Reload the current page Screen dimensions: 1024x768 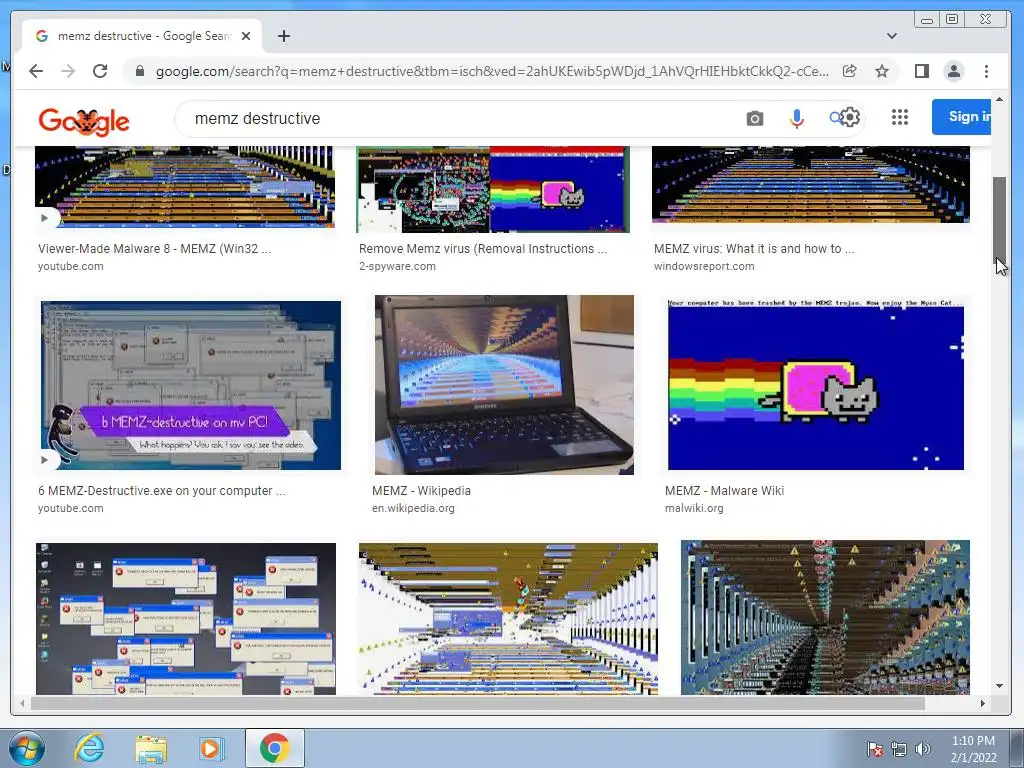(x=100, y=71)
